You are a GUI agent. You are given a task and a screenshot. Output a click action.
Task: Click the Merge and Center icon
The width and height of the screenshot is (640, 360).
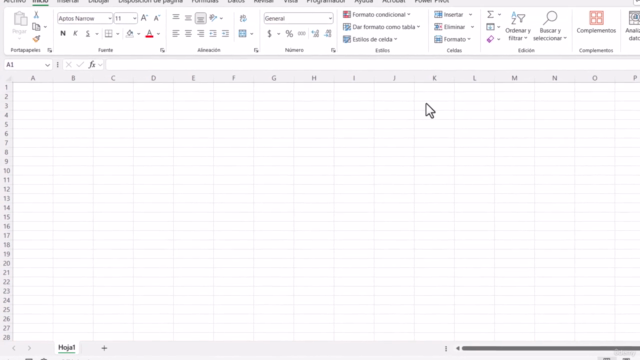point(242,33)
